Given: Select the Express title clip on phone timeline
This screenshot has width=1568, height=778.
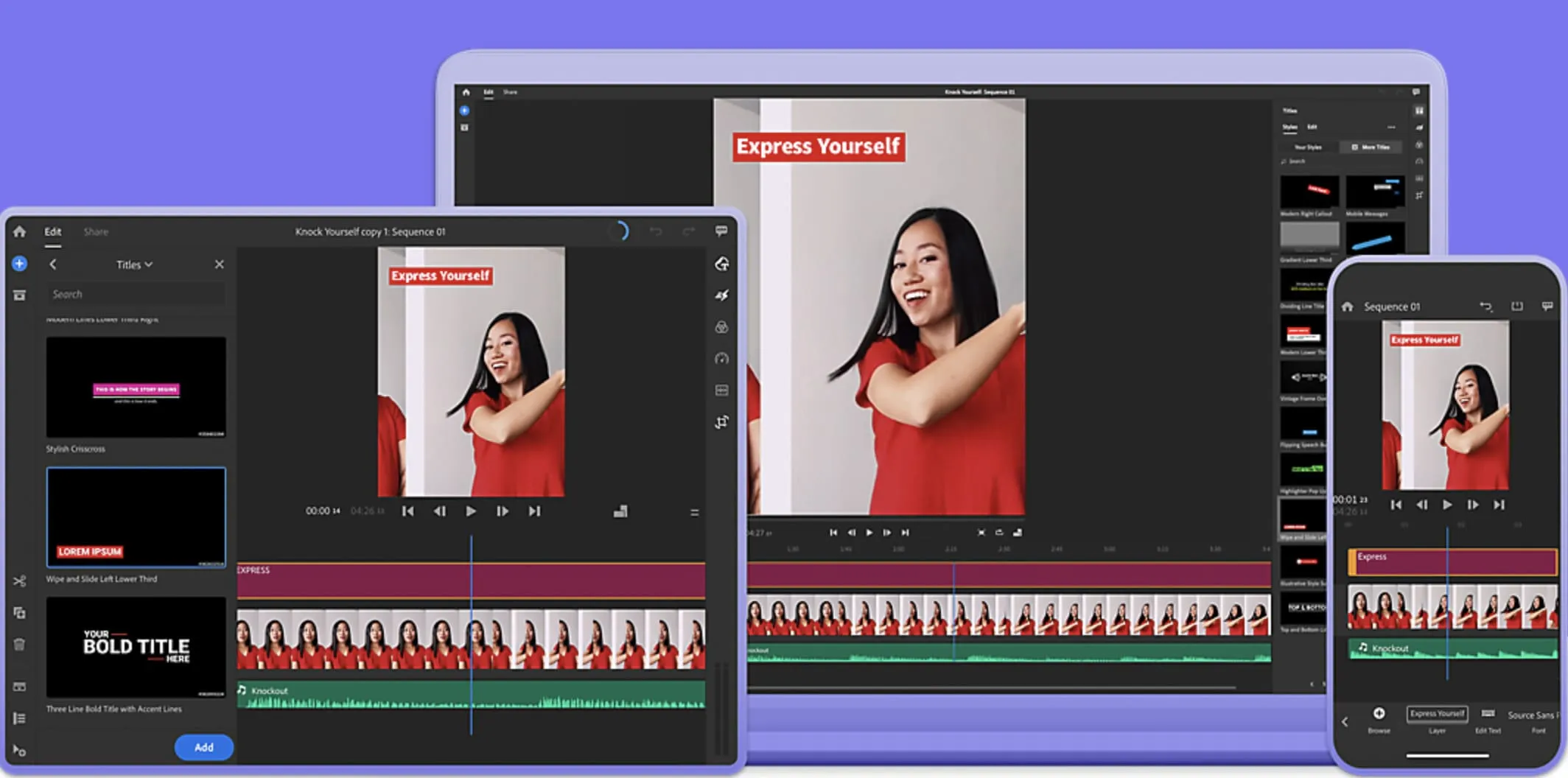Looking at the screenshot, I should [1452, 561].
